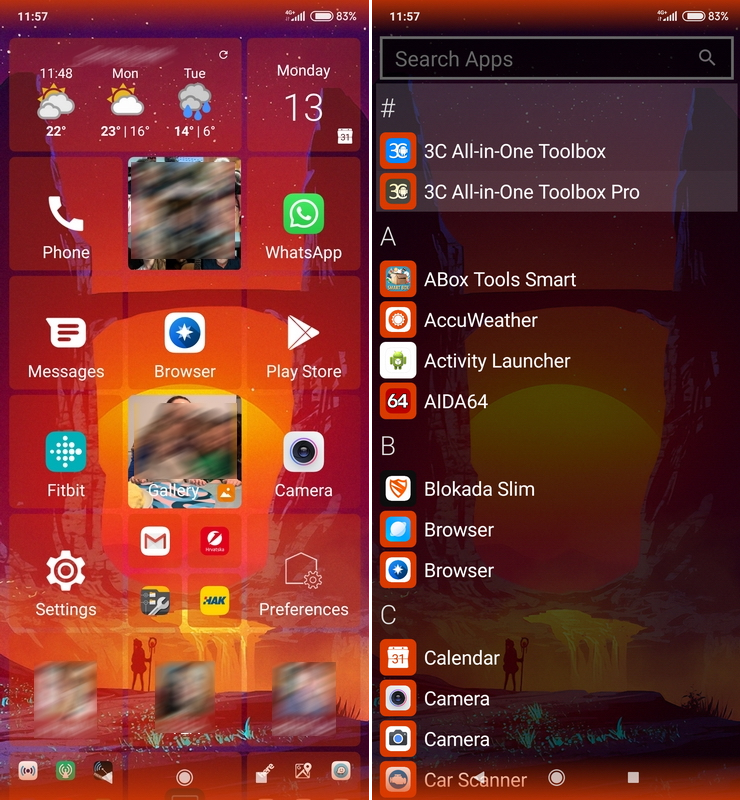Open the Waze dock icon
740x800 pixels.
click(x=341, y=770)
